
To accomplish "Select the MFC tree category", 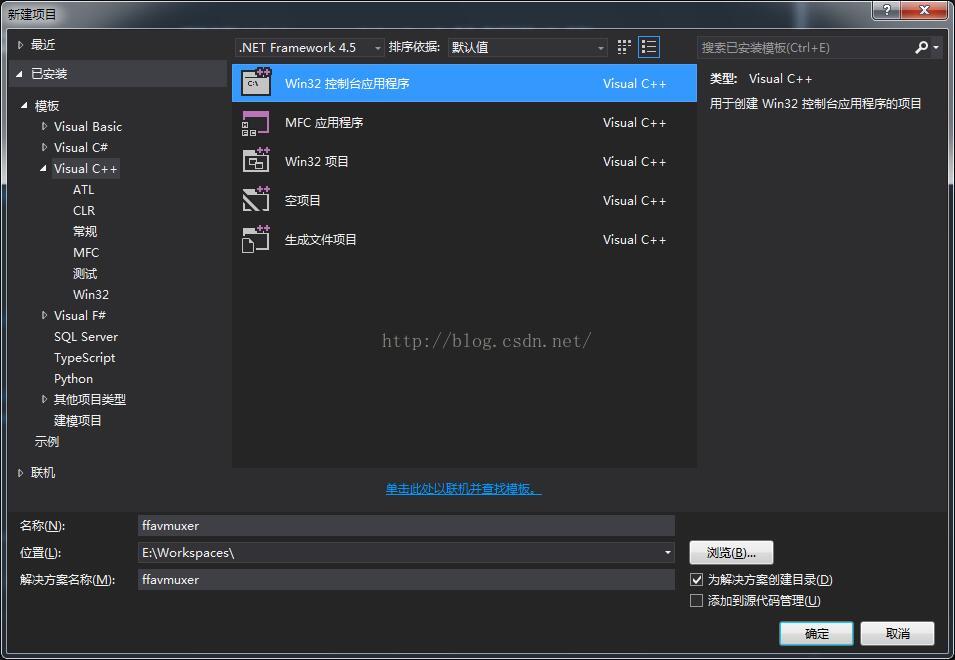I will pyautogui.click(x=86, y=252).
